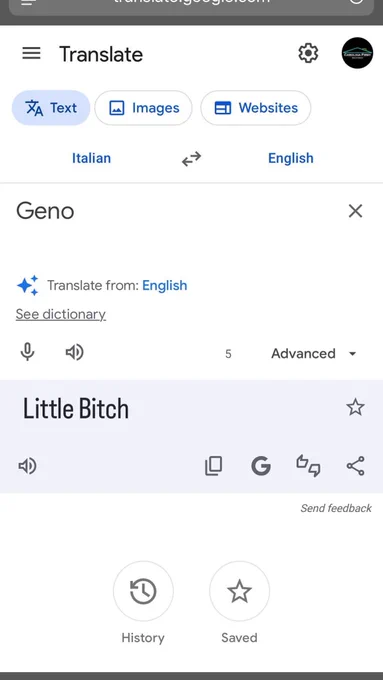Choose the English target language selector

[291, 158]
